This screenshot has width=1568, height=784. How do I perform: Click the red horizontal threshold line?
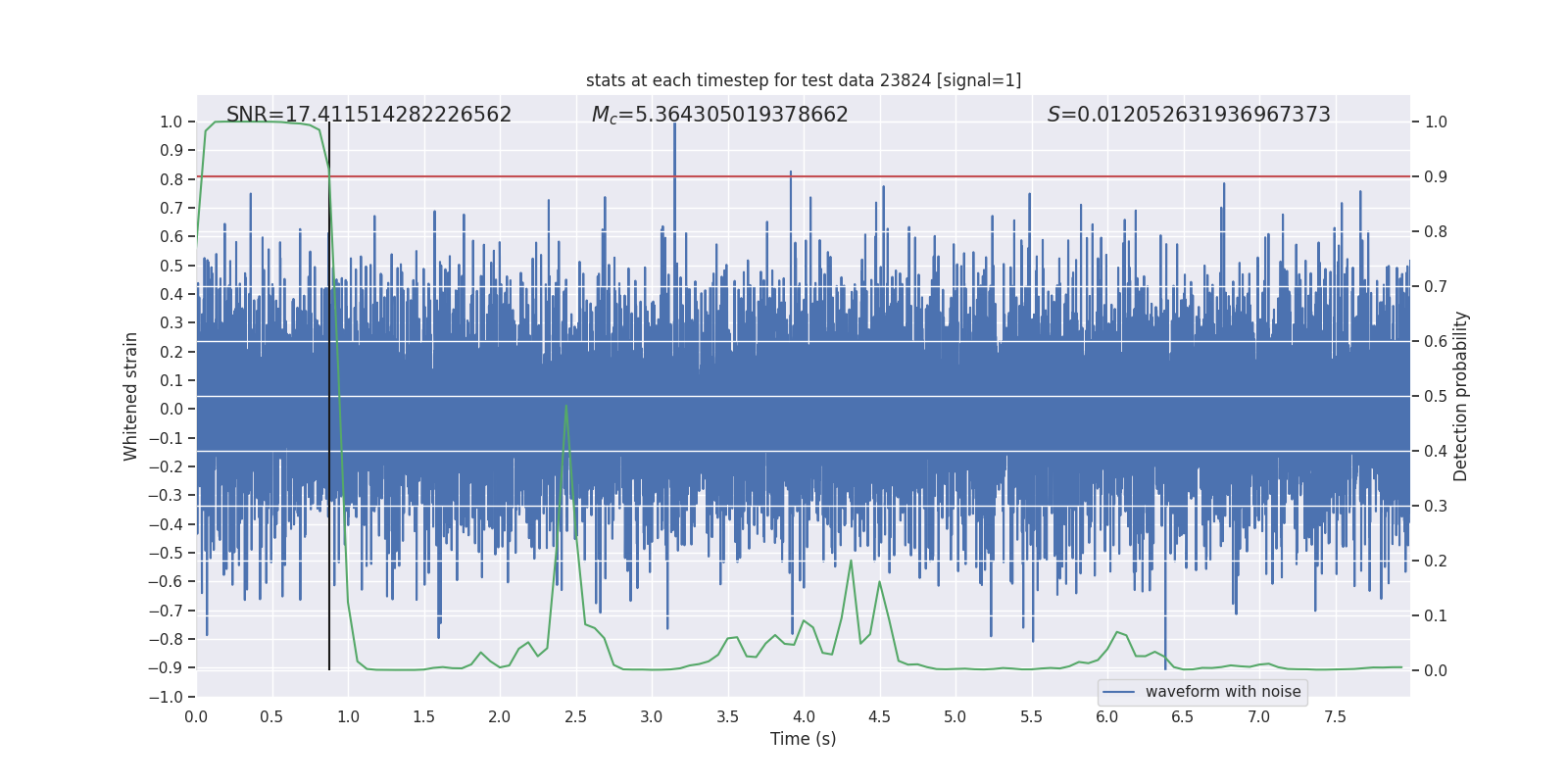(x=804, y=176)
